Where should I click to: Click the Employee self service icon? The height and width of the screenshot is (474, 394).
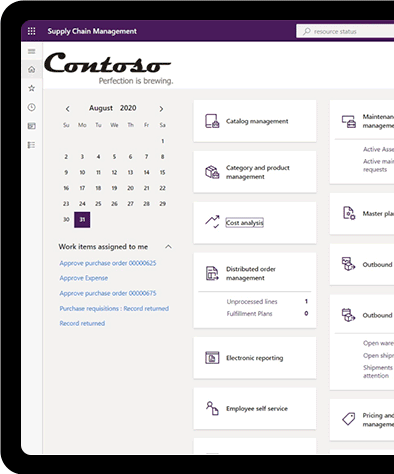tap(212, 408)
